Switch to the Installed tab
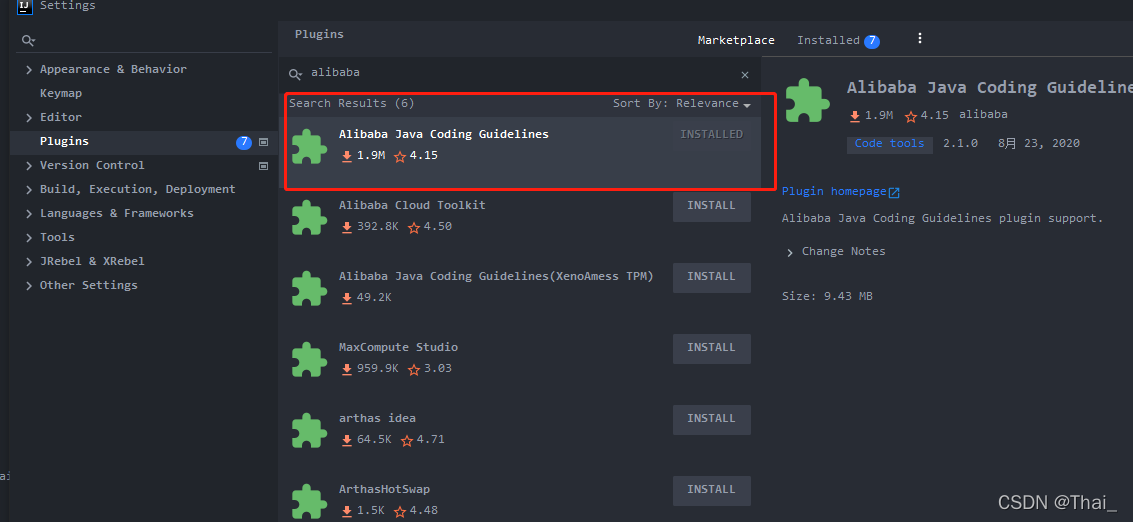1133x522 pixels. (837, 40)
